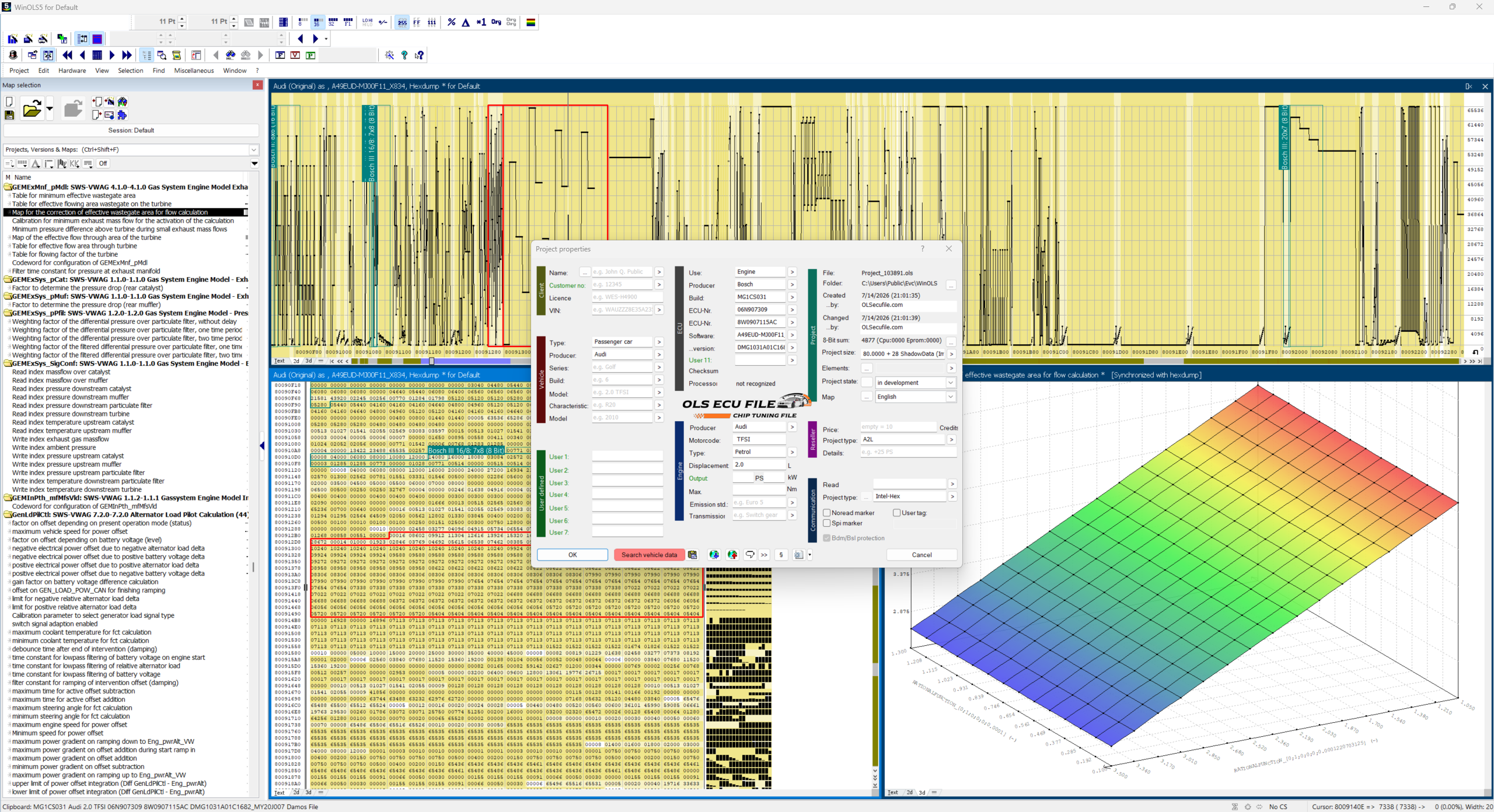The height and width of the screenshot is (812, 1494).
Task: Click the Off button in Map selection
Action: pos(103,164)
